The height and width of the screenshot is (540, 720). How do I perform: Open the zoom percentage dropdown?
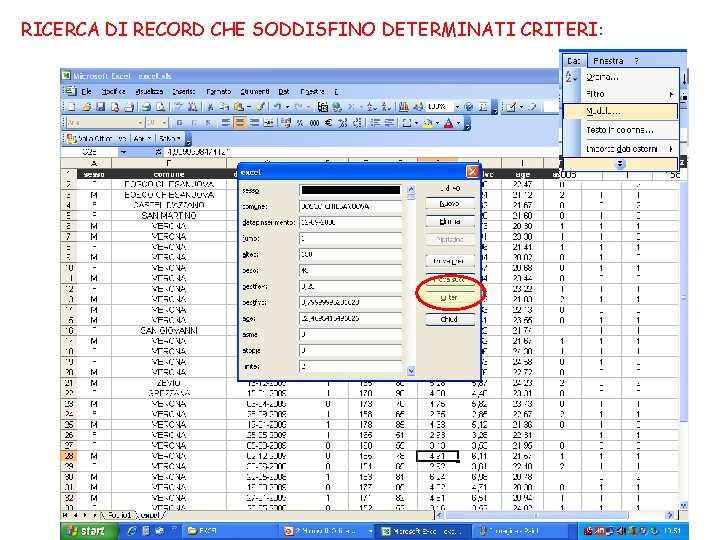457,107
